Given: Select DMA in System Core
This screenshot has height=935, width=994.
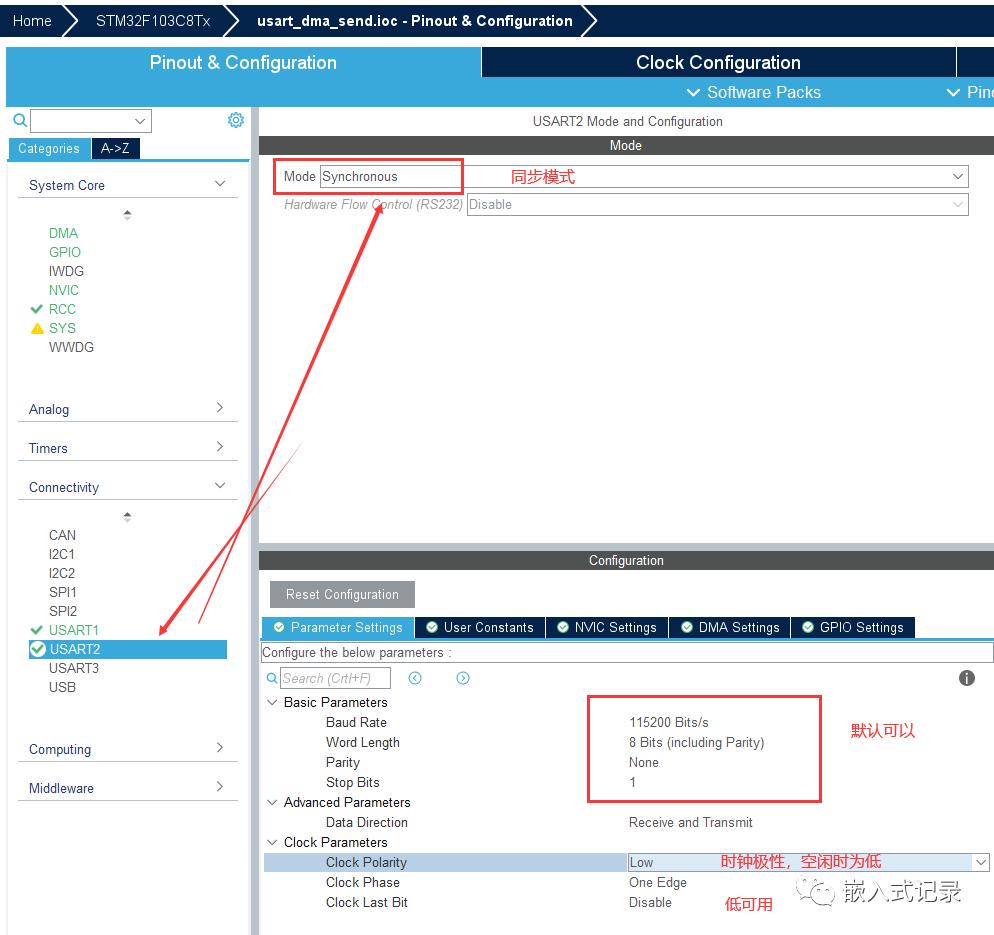Looking at the screenshot, I should 63,233.
